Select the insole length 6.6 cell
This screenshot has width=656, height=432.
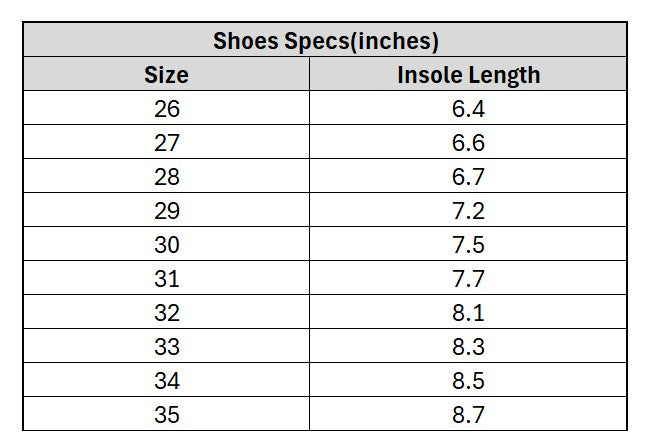coord(468,142)
